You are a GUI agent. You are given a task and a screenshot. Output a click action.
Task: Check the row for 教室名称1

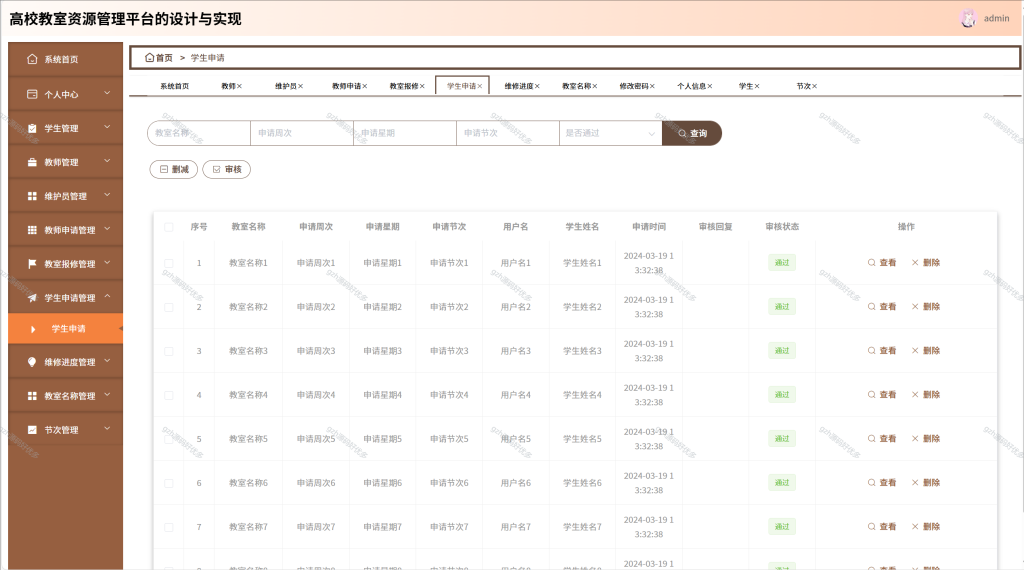click(x=168, y=263)
